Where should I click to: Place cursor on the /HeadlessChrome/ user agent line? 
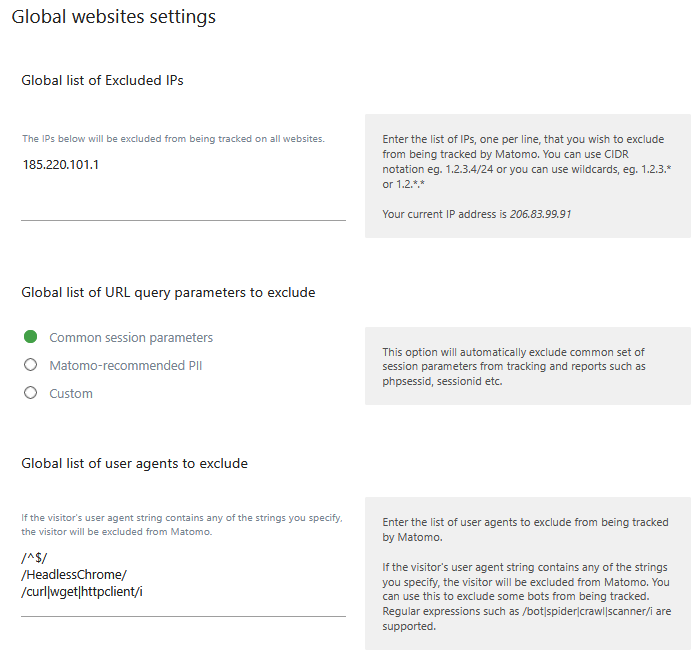click(x=74, y=573)
